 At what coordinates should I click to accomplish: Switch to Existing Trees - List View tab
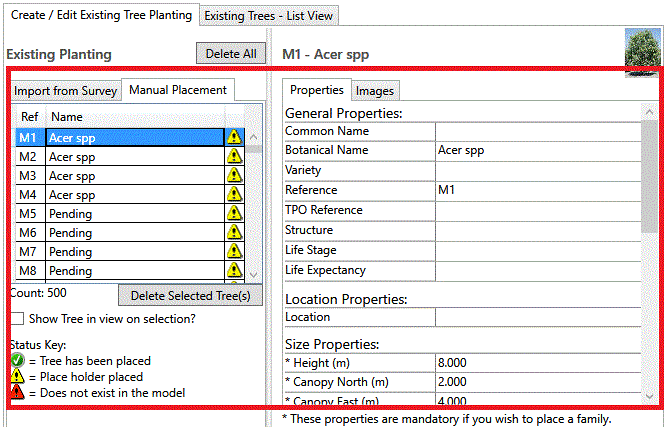(270, 16)
